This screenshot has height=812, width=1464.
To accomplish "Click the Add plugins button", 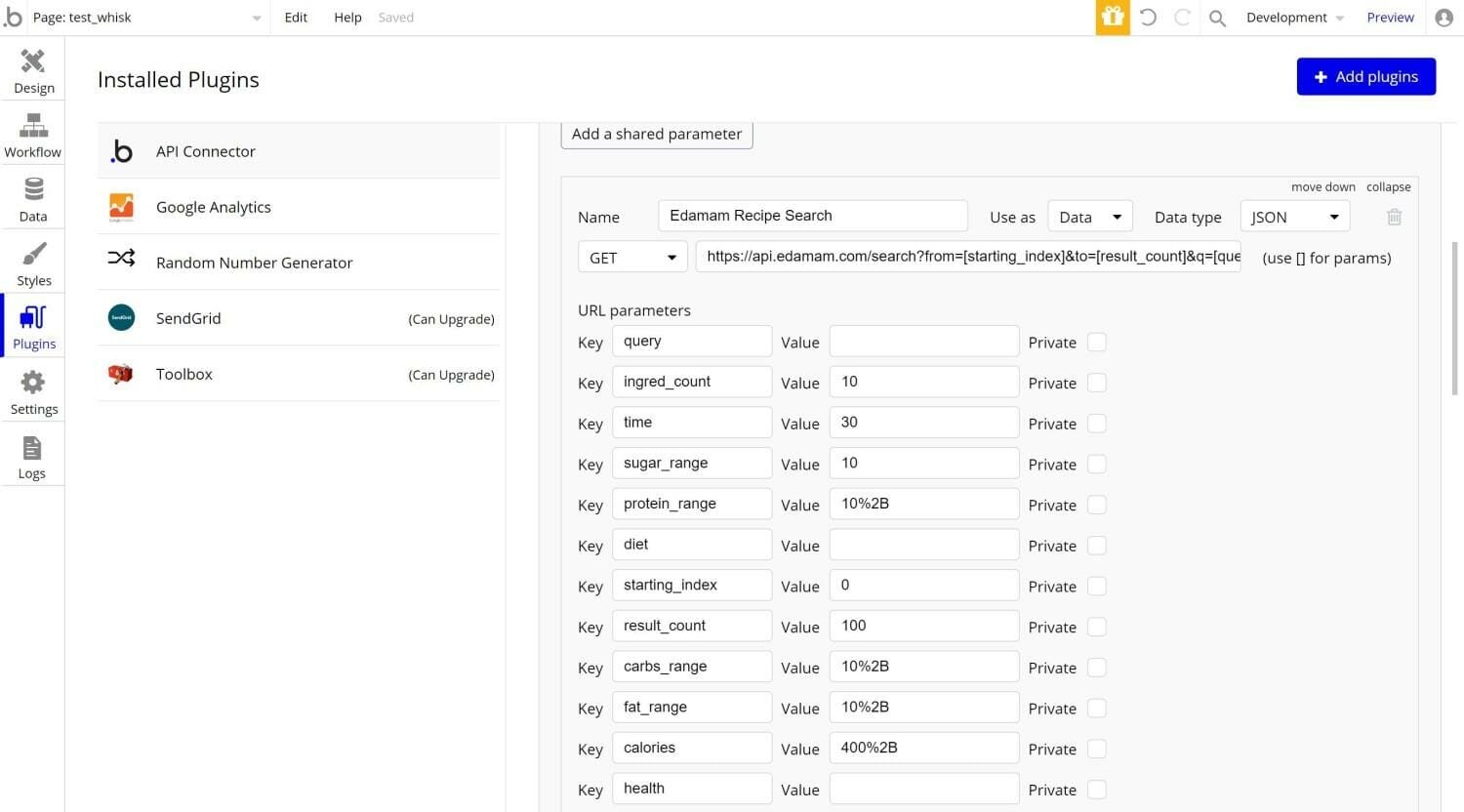I will coord(1365,76).
